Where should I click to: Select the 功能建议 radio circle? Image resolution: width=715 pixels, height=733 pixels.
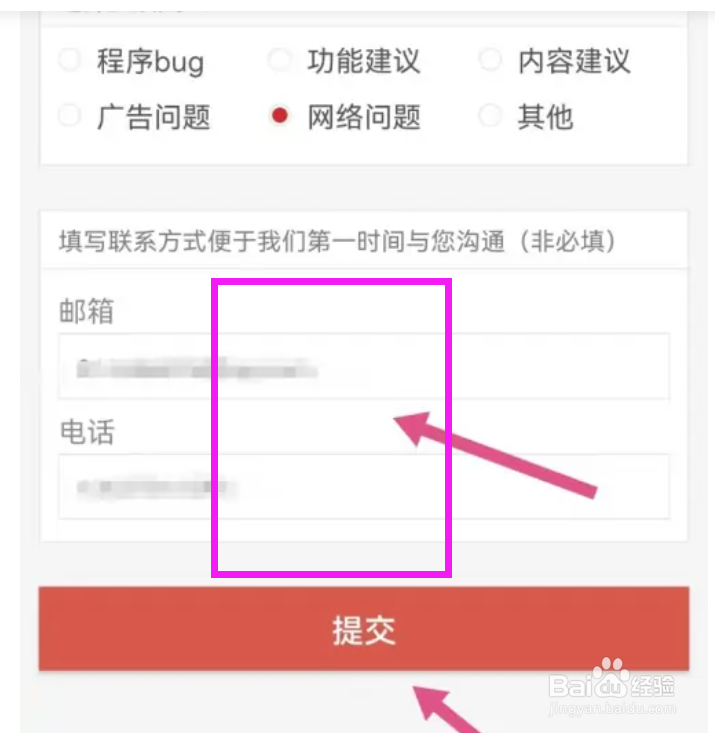point(280,60)
